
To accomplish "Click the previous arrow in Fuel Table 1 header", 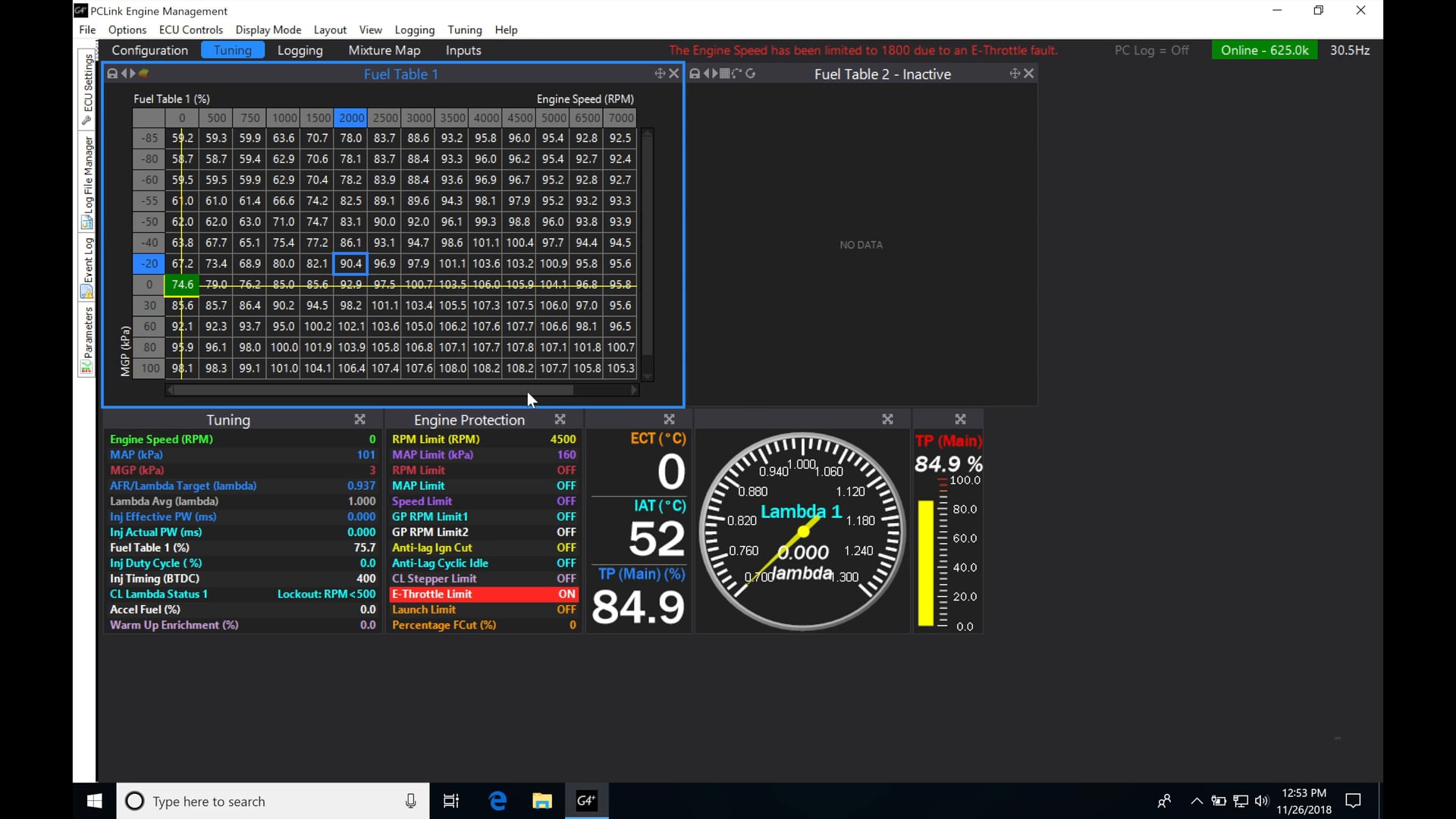I will tap(124, 74).
